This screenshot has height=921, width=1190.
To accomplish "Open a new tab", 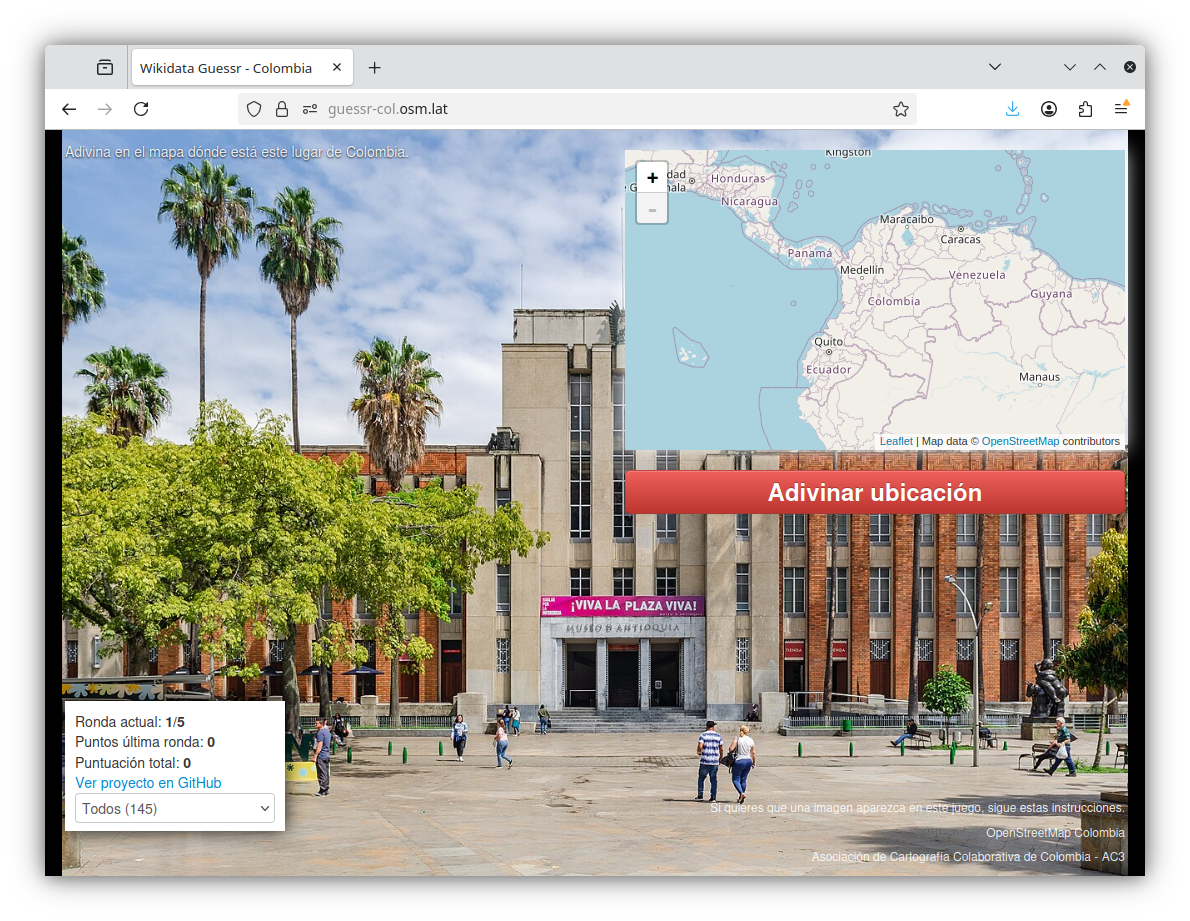I will 374,68.
